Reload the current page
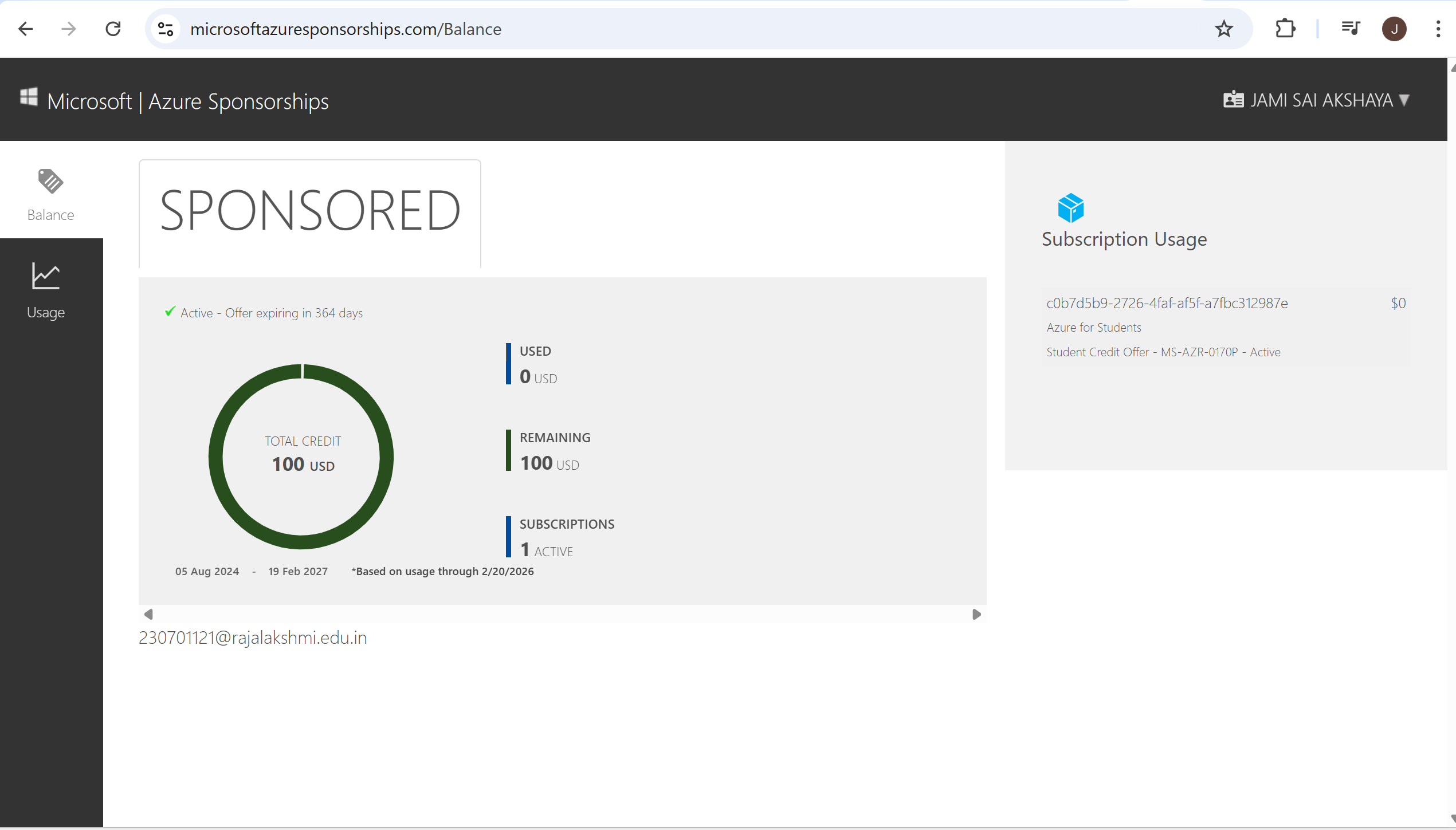1456x830 pixels. [113, 29]
